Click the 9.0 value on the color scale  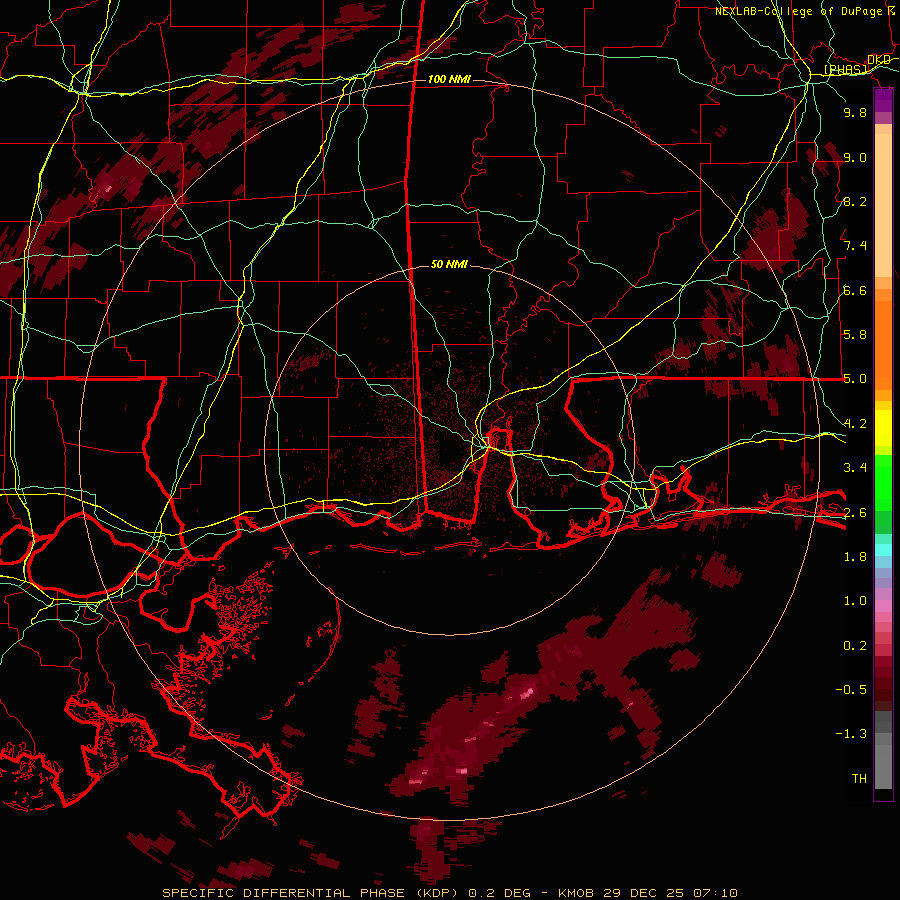855,157
